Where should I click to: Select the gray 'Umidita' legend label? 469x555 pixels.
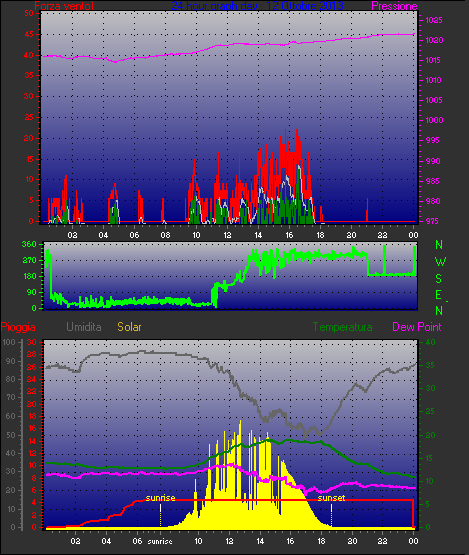pos(84,327)
